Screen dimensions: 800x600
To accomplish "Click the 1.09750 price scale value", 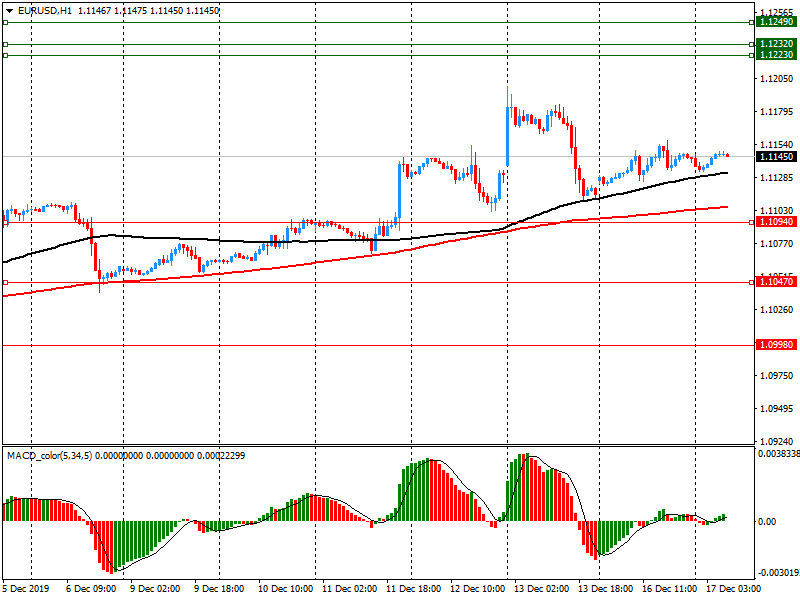I will point(777,376).
